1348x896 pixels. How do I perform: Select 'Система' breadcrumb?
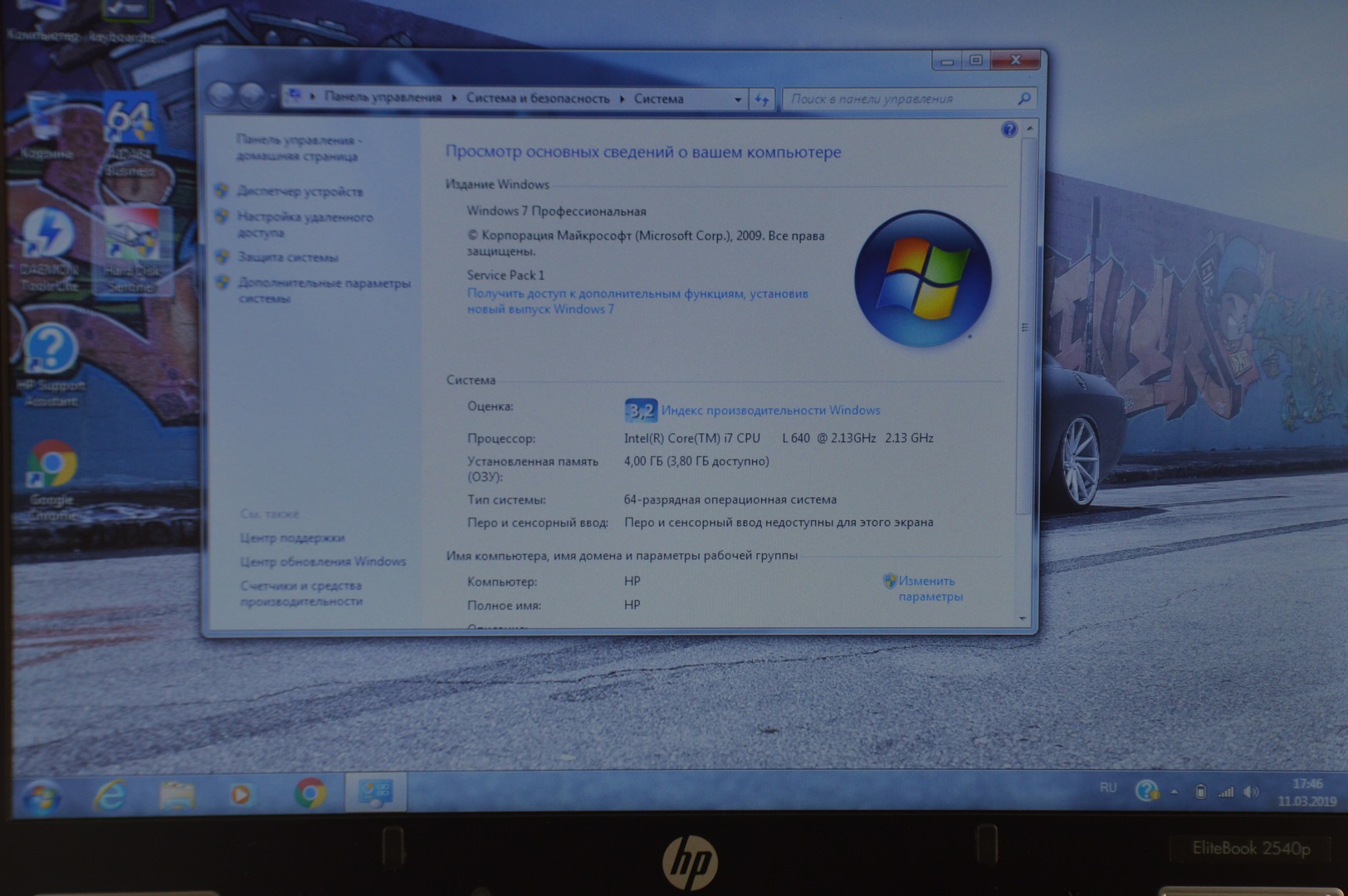click(x=659, y=99)
